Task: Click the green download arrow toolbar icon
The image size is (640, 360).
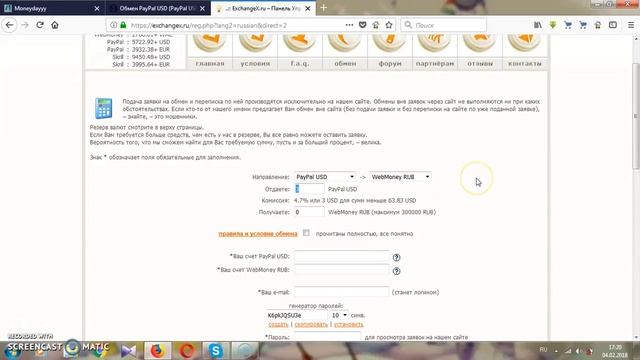Action: [x=553, y=25]
